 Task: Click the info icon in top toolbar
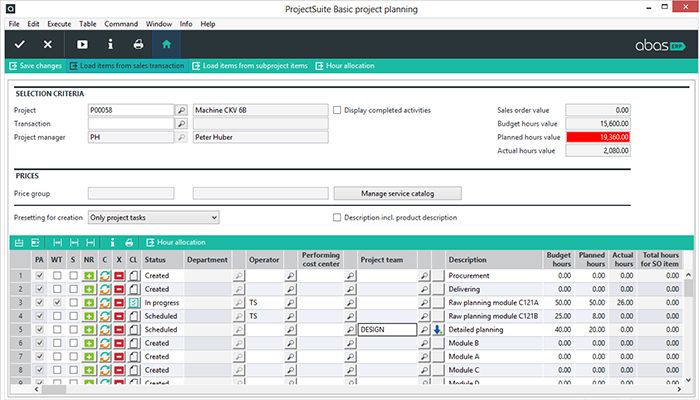pyautogui.click(x=110, y=44)
